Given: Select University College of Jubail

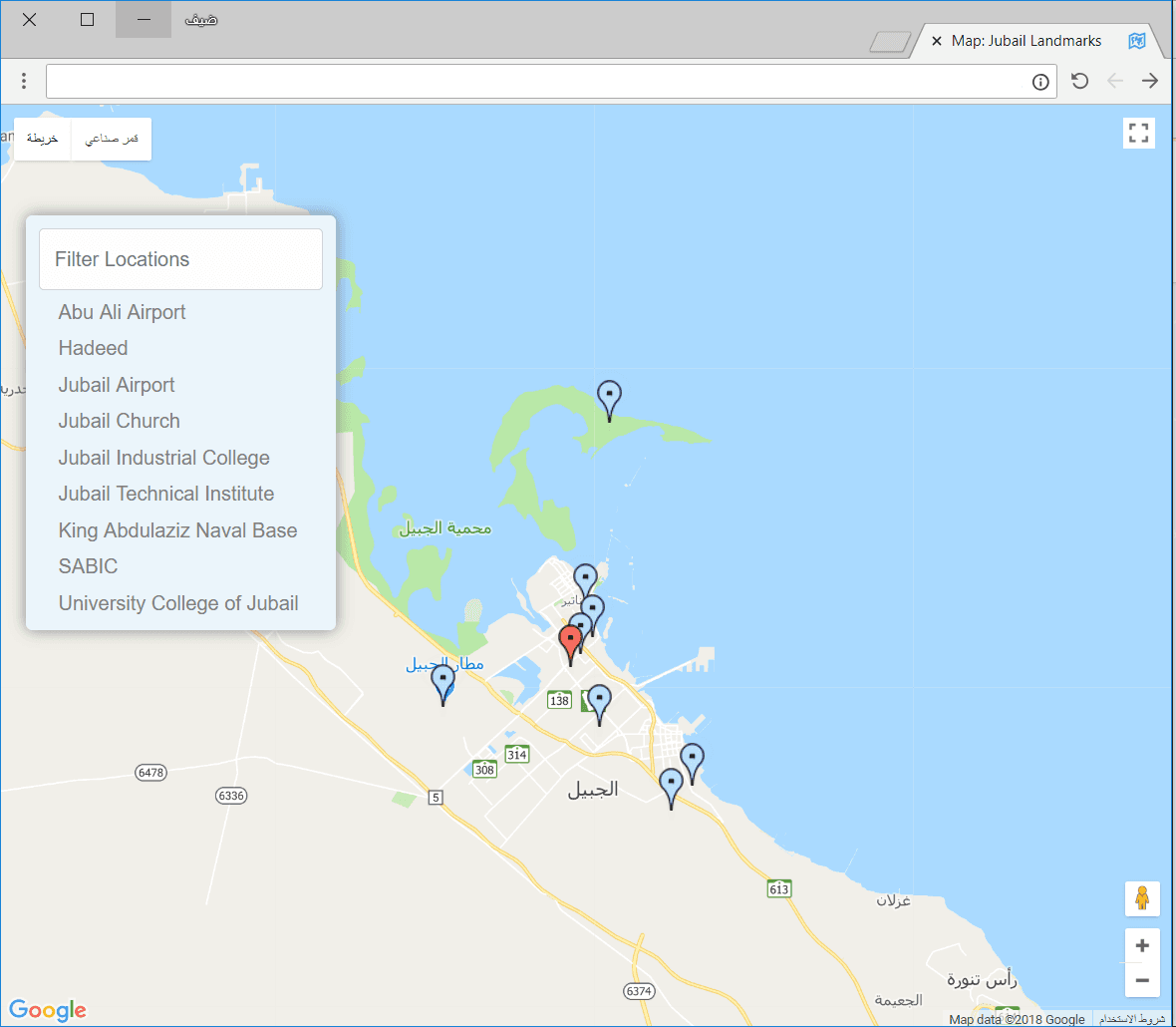Looking at the screenshot, I should coord(178,603).
